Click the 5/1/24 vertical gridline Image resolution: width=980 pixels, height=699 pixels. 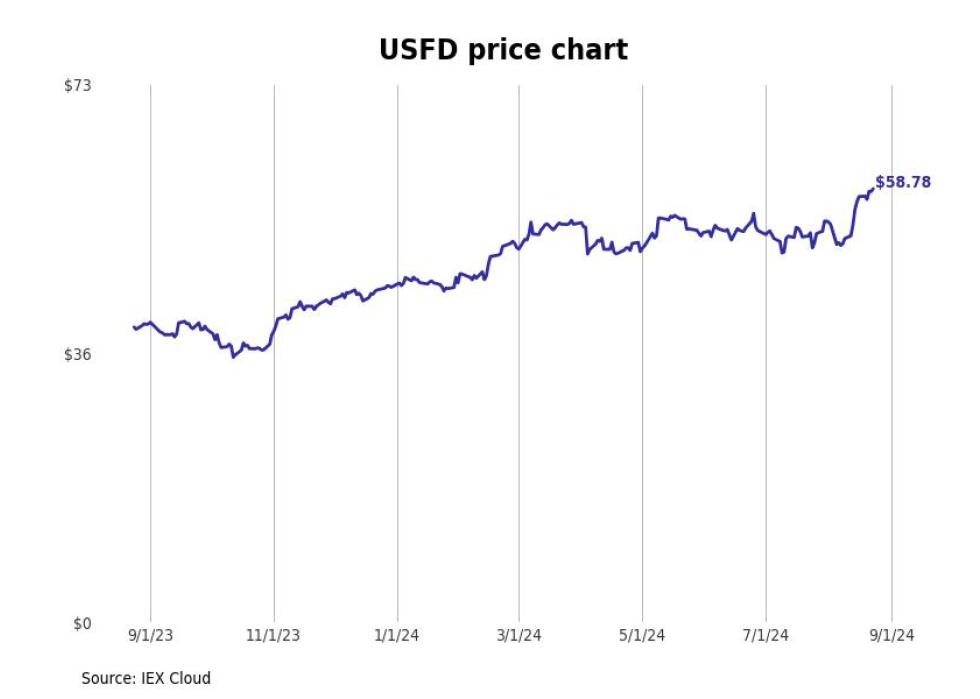[642, 355]
